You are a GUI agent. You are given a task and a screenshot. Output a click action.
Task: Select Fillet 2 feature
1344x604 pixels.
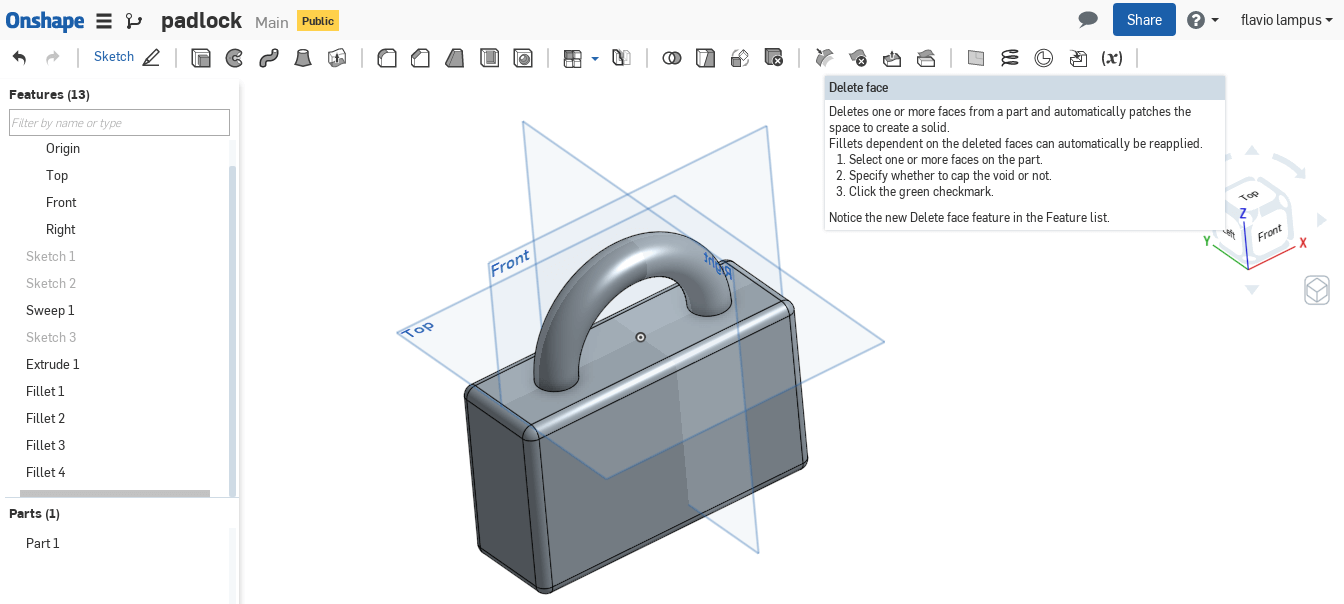pyautogui.click(x=45, y=418)
